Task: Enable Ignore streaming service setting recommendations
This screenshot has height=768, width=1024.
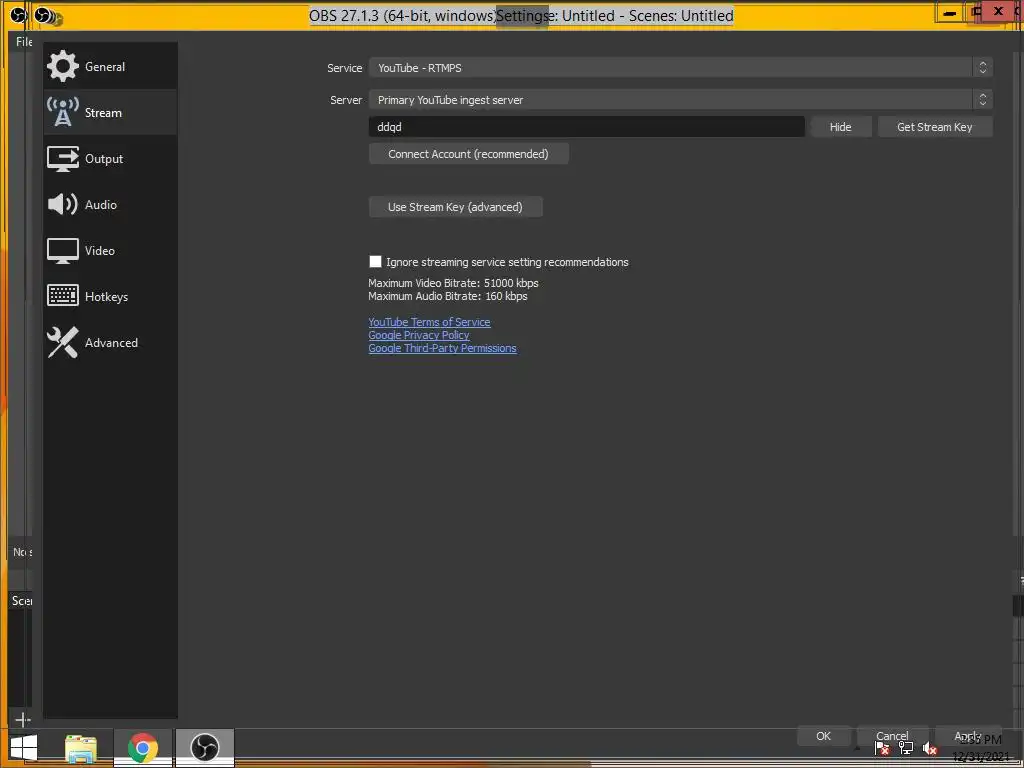Action: [376, 262]
